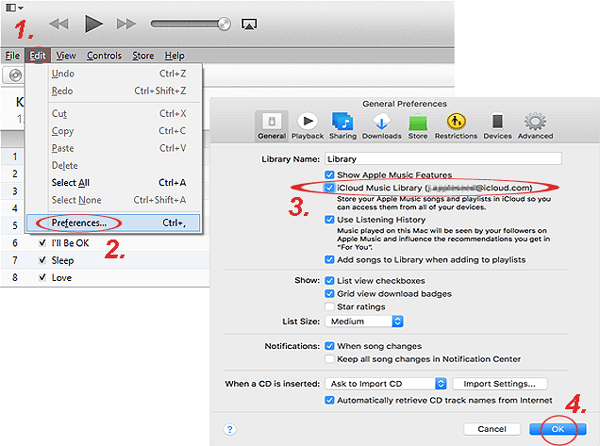Open the View menu

66,56
